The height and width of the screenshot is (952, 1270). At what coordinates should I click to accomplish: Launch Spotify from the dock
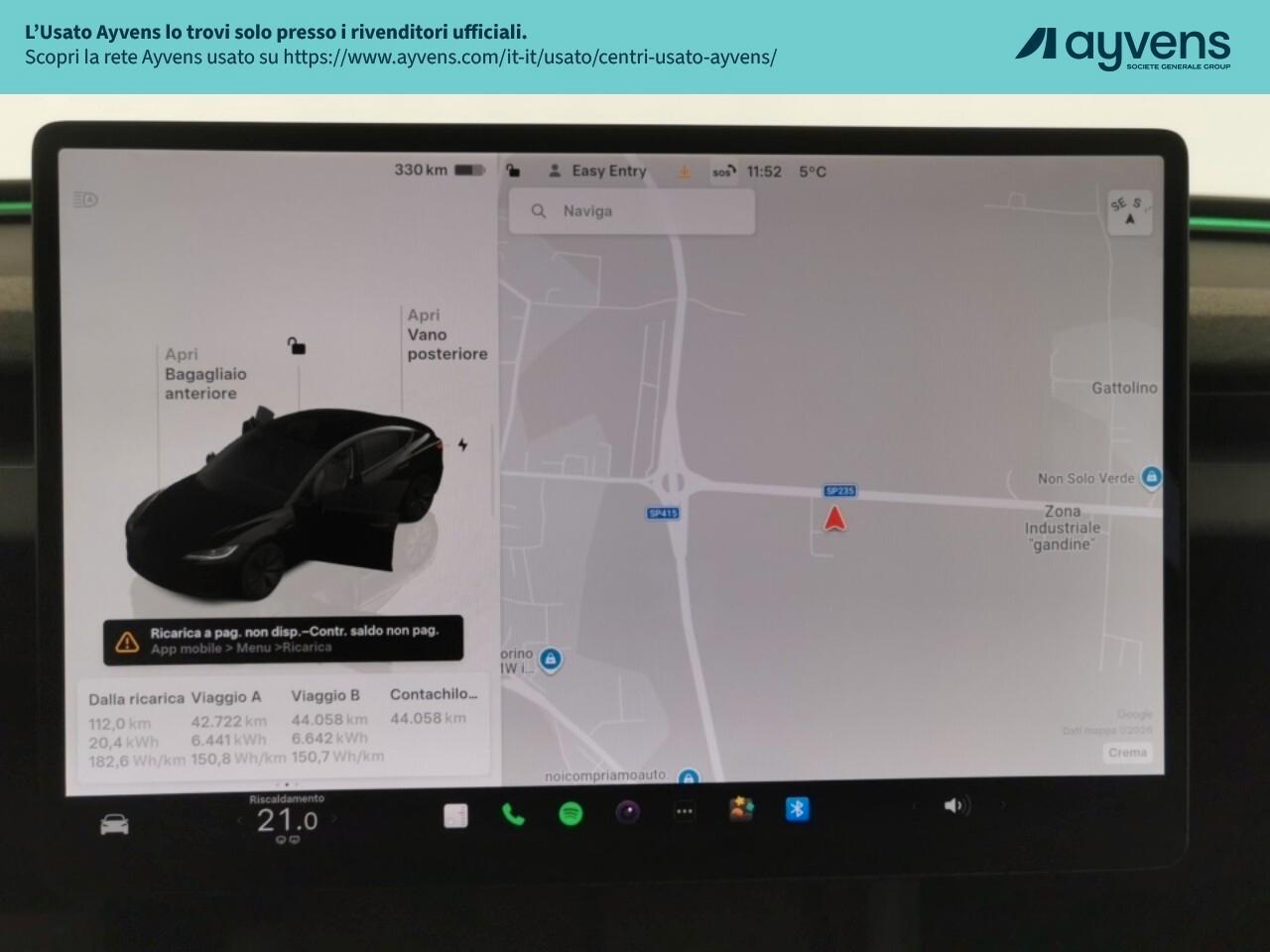(570, 813)
